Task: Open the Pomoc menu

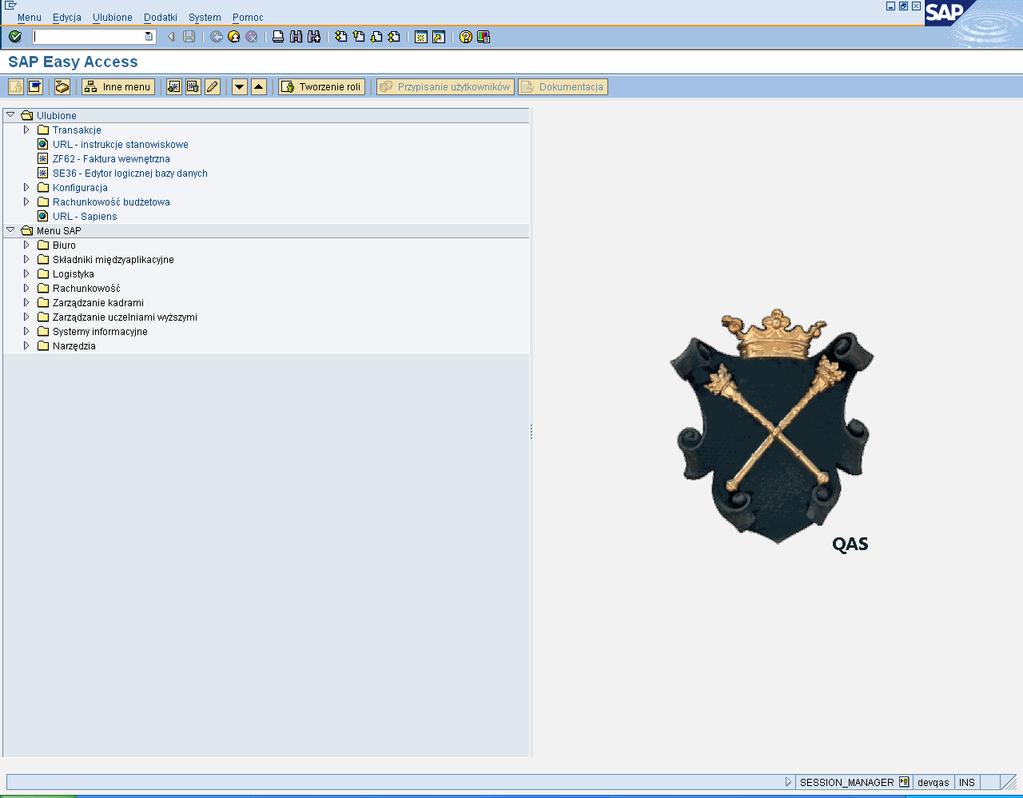Action: [x=248, y=18]
